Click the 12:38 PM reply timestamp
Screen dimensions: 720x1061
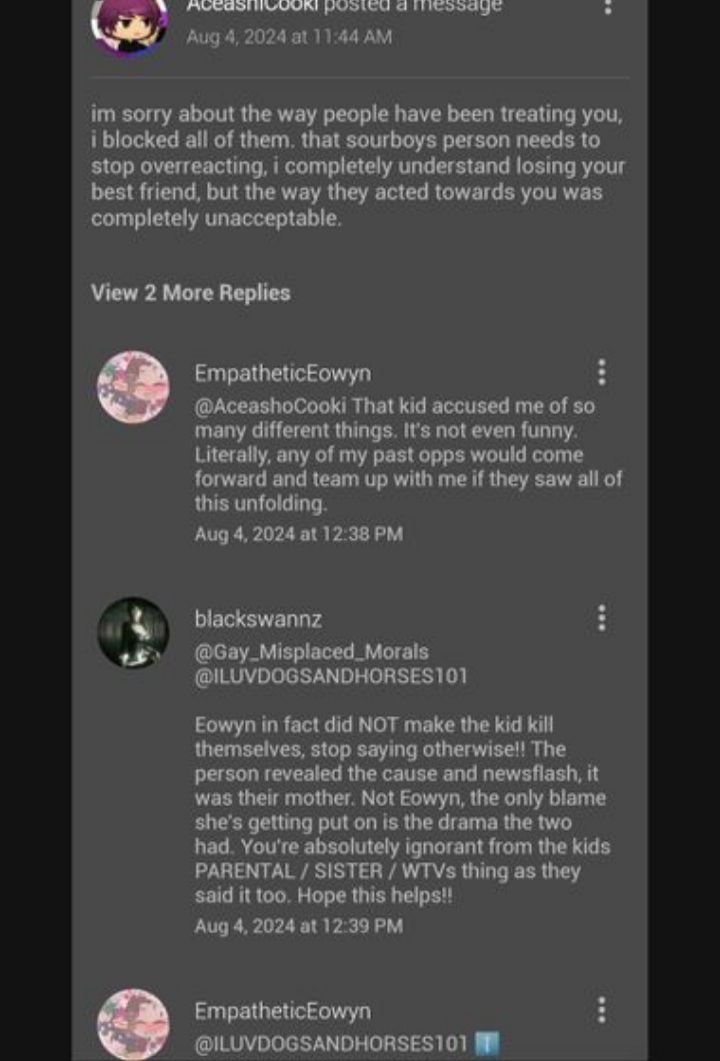298,535
